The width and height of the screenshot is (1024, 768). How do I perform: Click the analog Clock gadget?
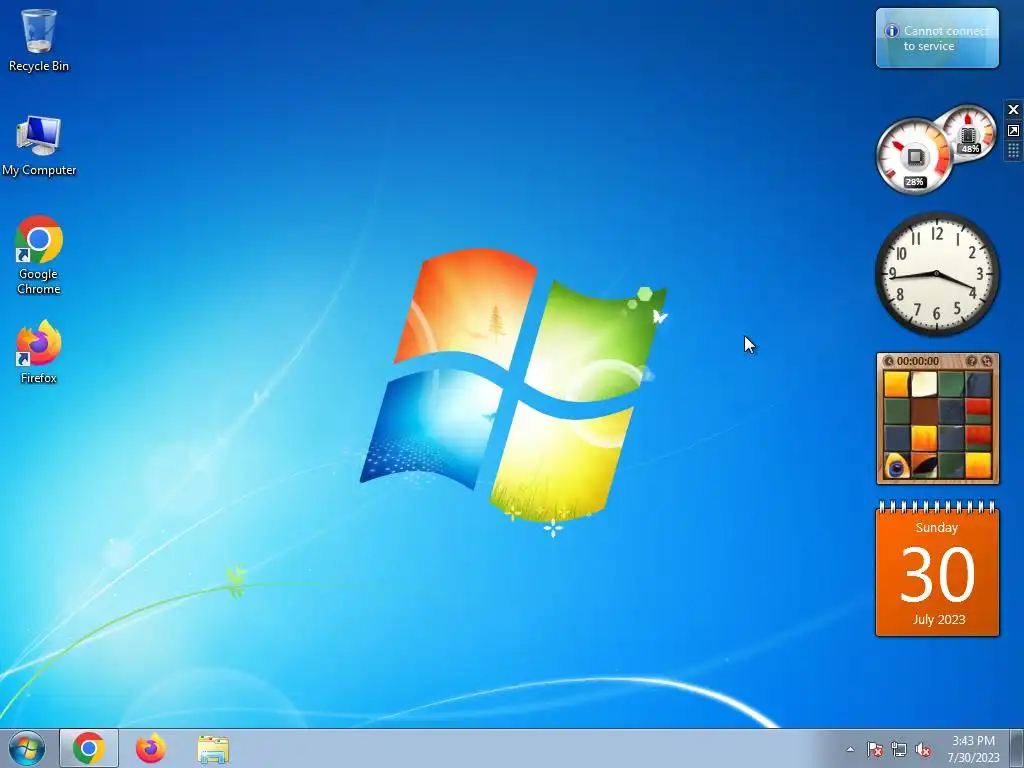(x=936, y=274)
